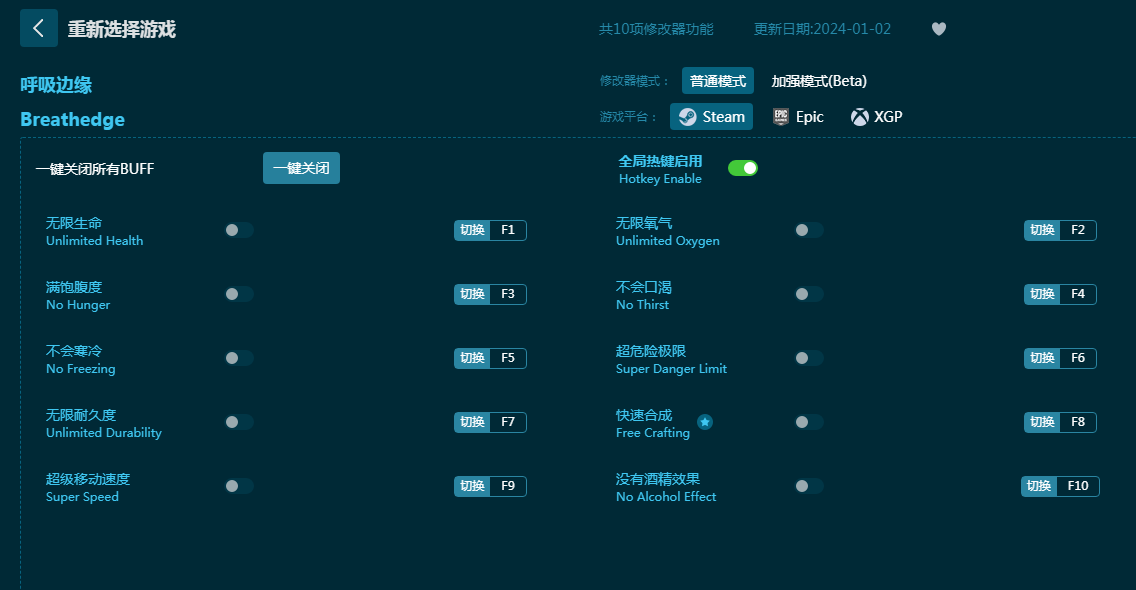The height and width of the screenshot is (590, 1136).
Task: Click the F6 hotkey button for Super Danger Limit
Action: 1060,358
